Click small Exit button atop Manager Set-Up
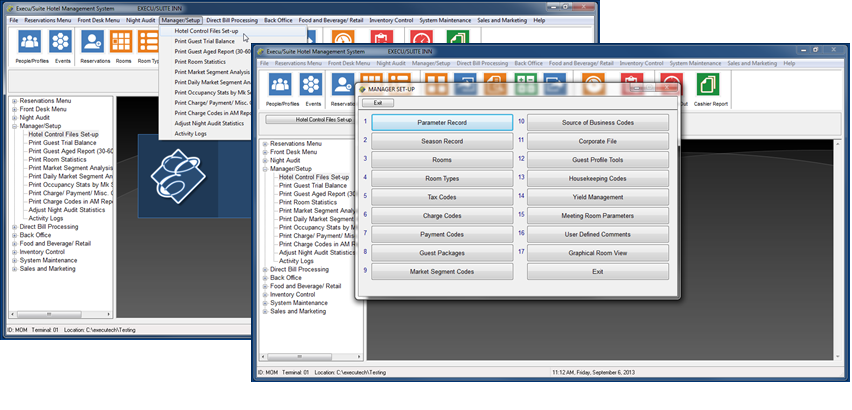Viewport: 852px width, 410px height. pyautogui.click(x=378, y=103)
